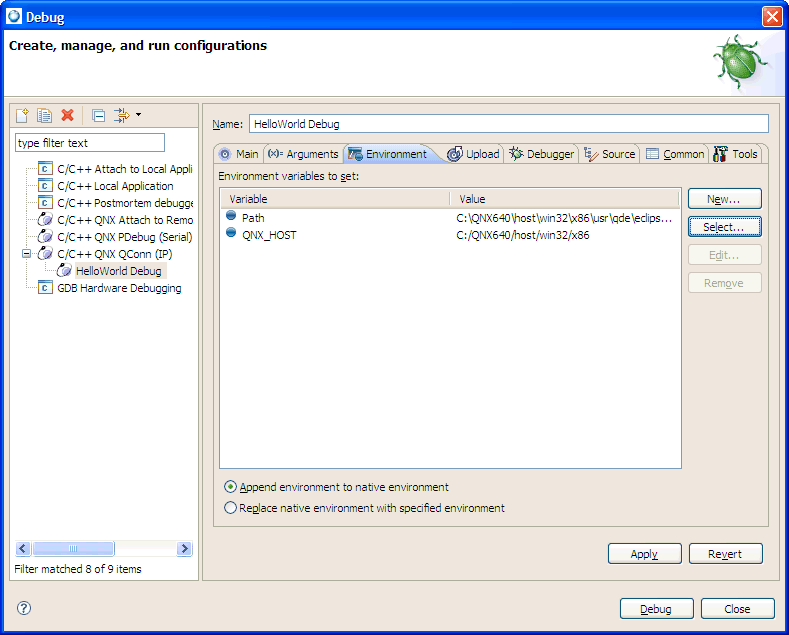Click the Path variable icon
Image resolution: width=789 pixels, height=635 pixels.
[231, 217]
